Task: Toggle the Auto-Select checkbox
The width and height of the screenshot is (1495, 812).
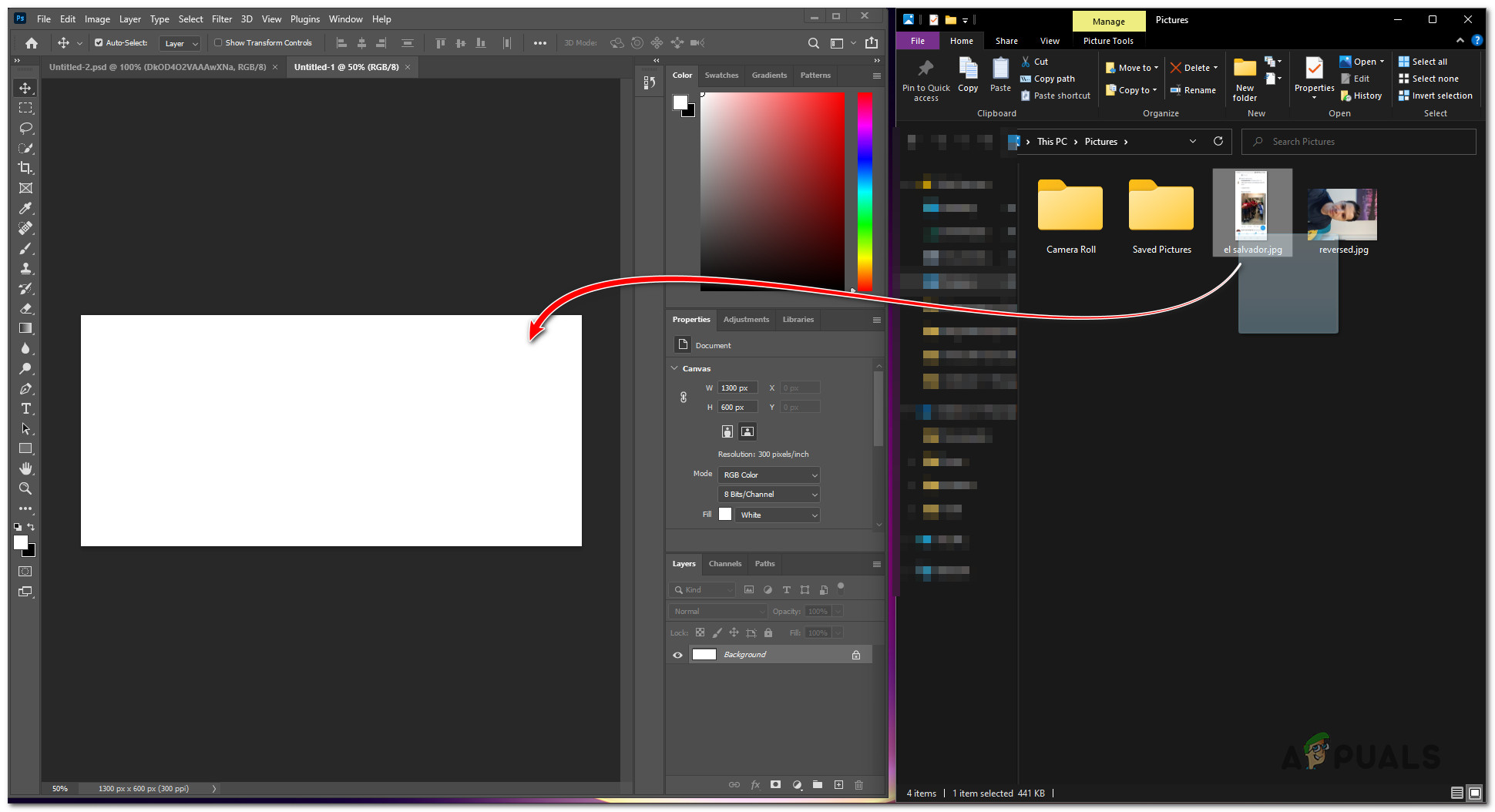Action: point(99,43)
